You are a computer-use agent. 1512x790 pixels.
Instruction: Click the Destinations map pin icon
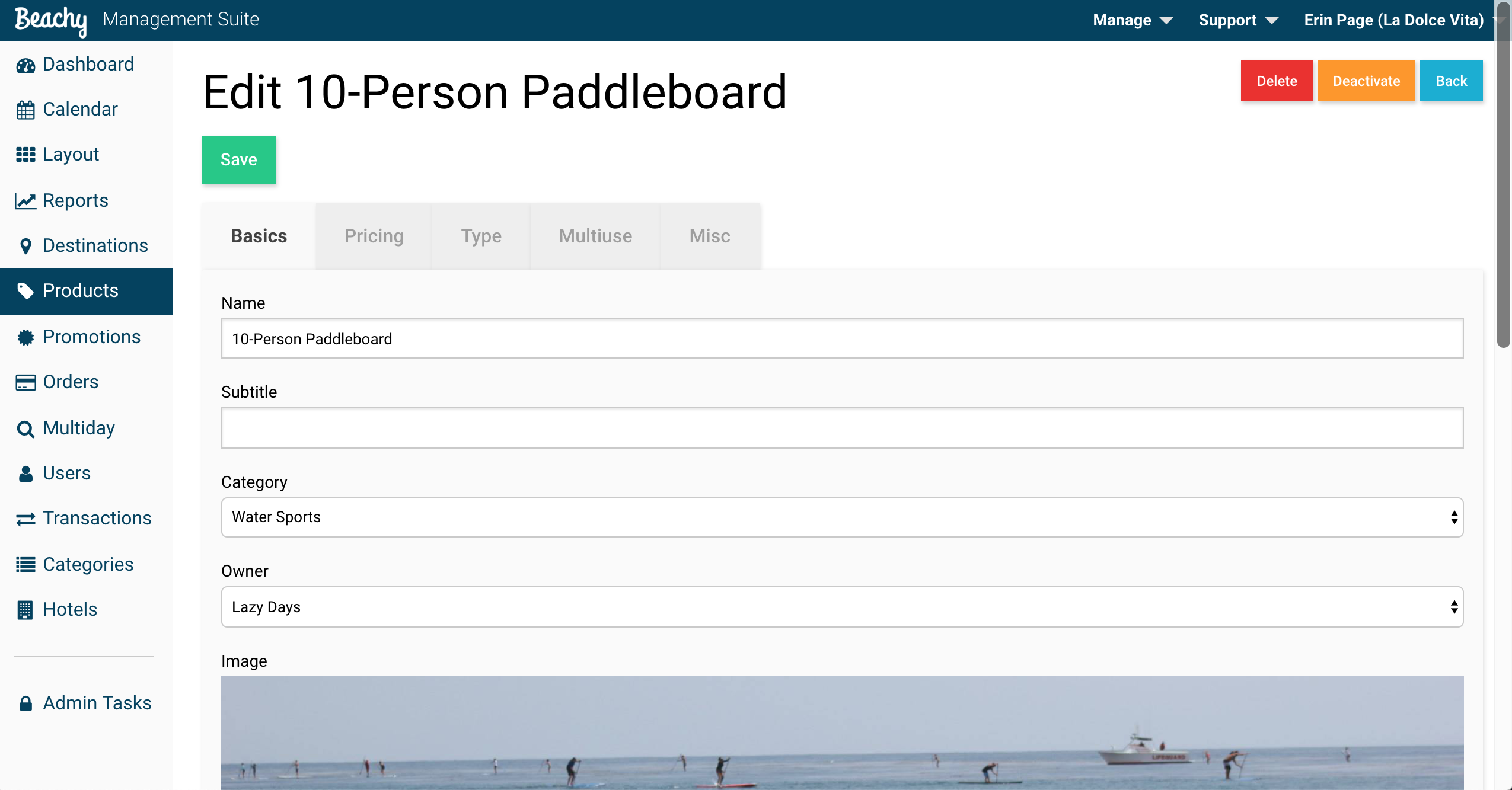click(x=25, y=246)
